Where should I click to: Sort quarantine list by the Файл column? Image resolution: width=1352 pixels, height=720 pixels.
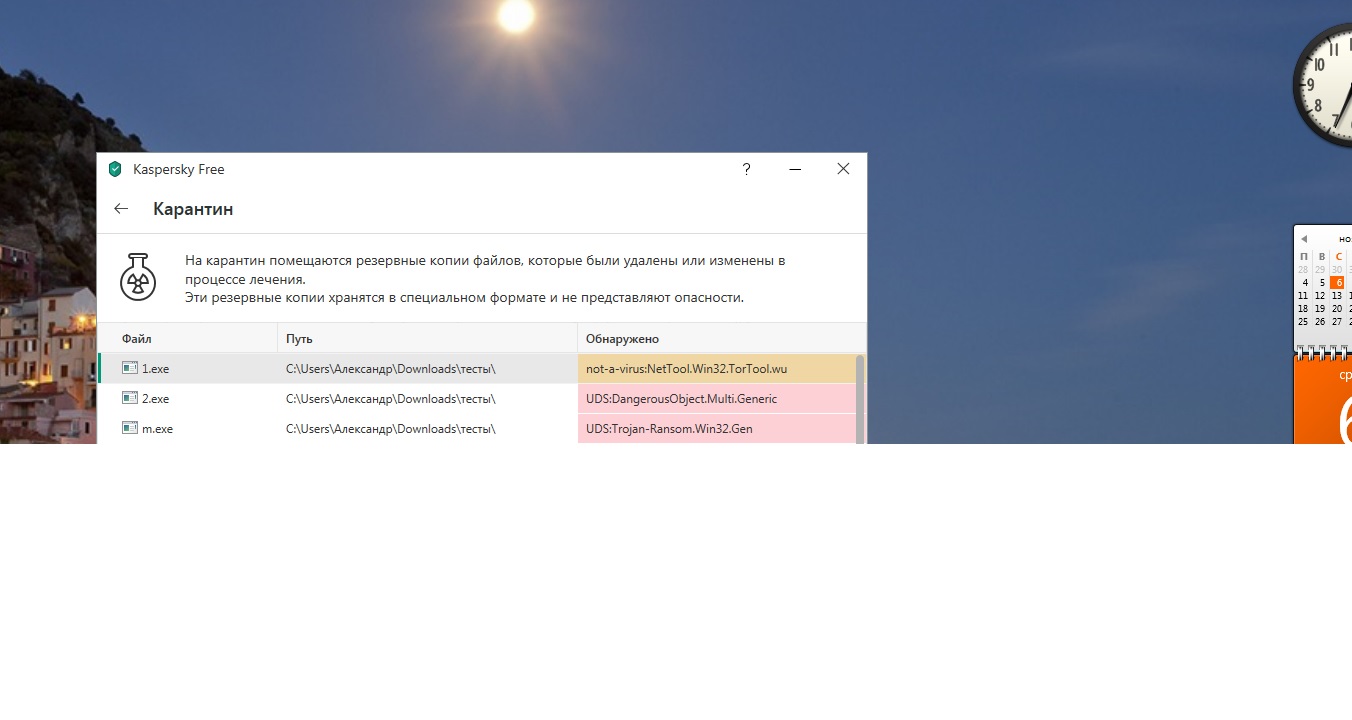[188, 338]
